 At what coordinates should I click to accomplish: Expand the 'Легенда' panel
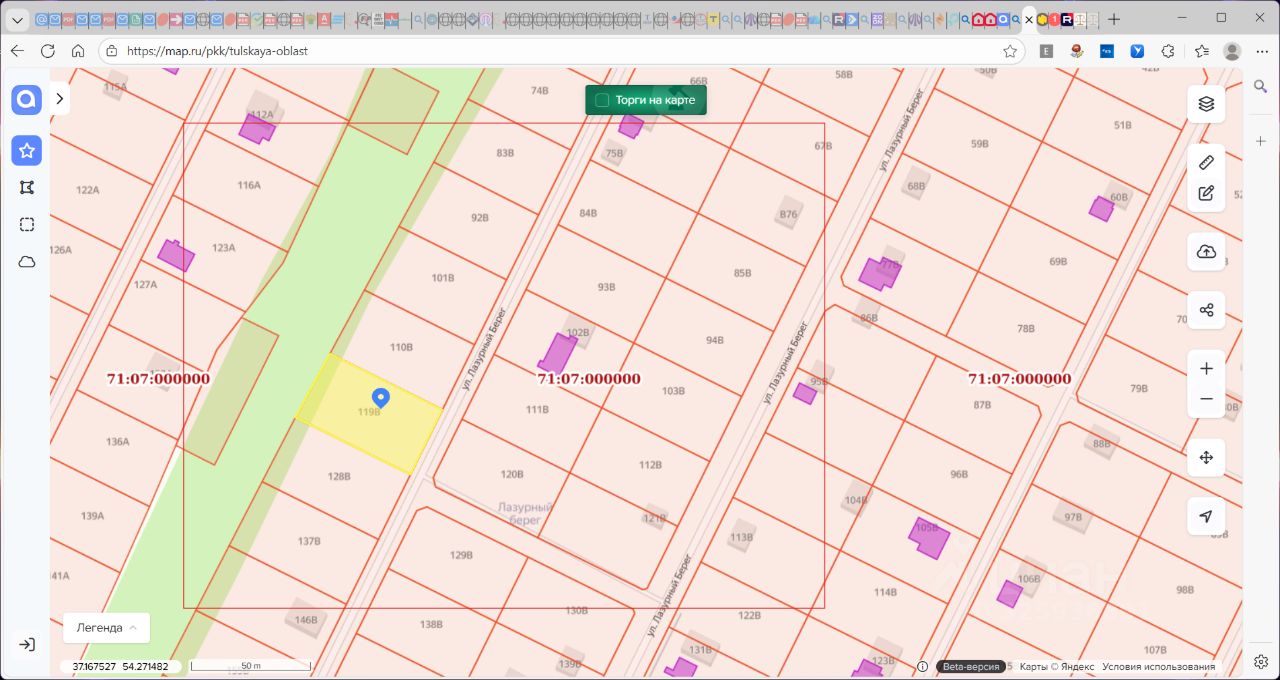tap(106, 628)
